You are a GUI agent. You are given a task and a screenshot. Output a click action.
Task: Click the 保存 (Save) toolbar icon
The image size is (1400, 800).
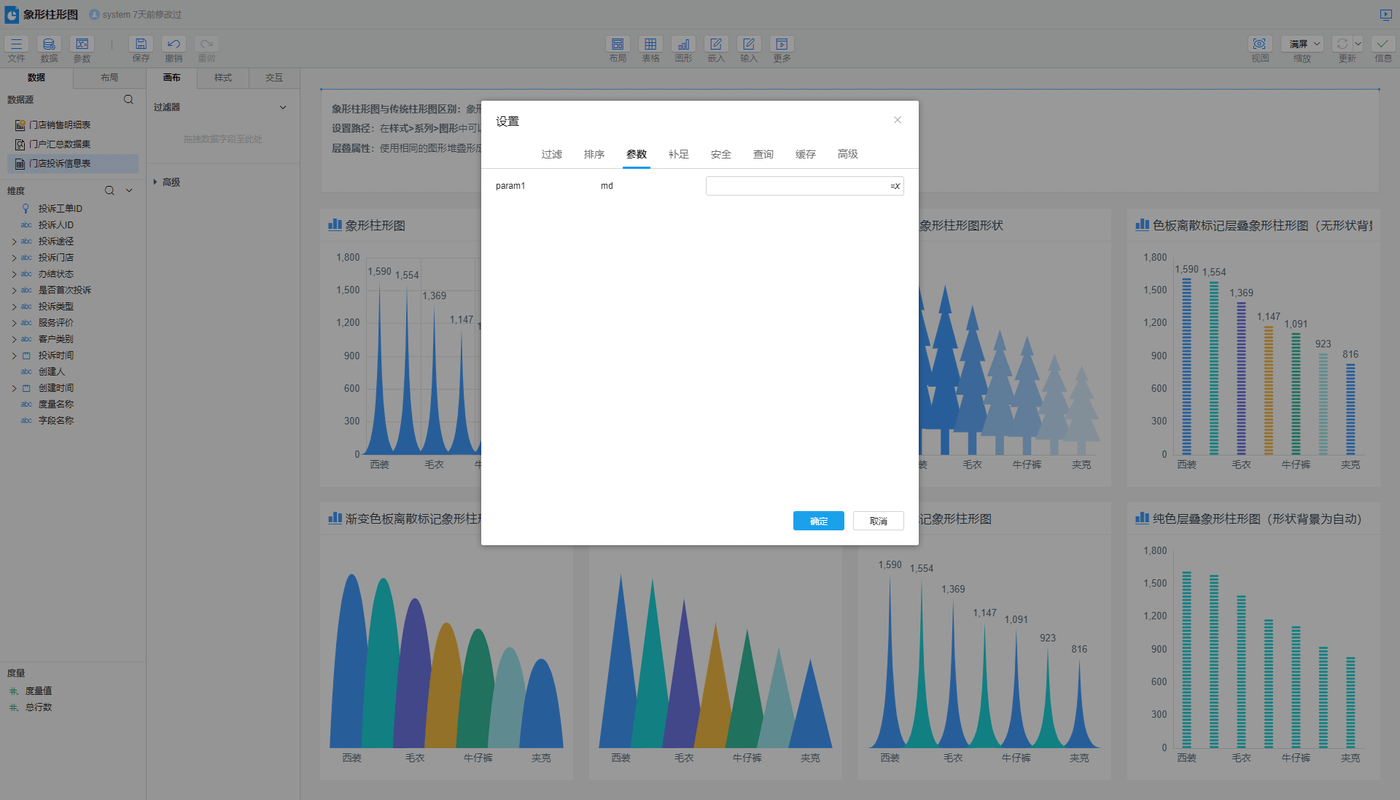point(141,44)
